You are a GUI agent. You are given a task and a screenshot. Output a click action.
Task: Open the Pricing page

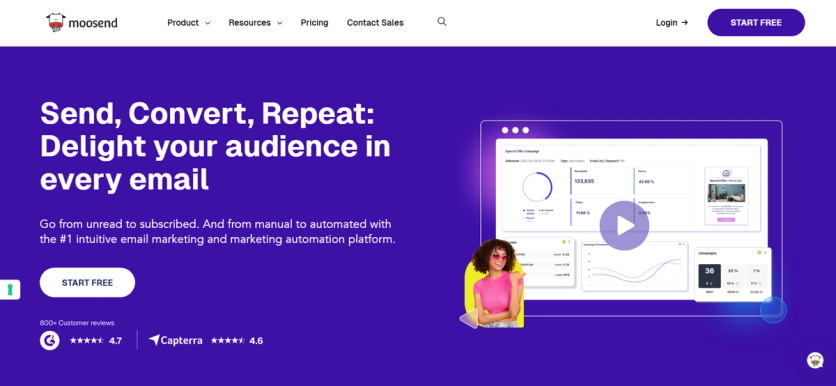314,22
